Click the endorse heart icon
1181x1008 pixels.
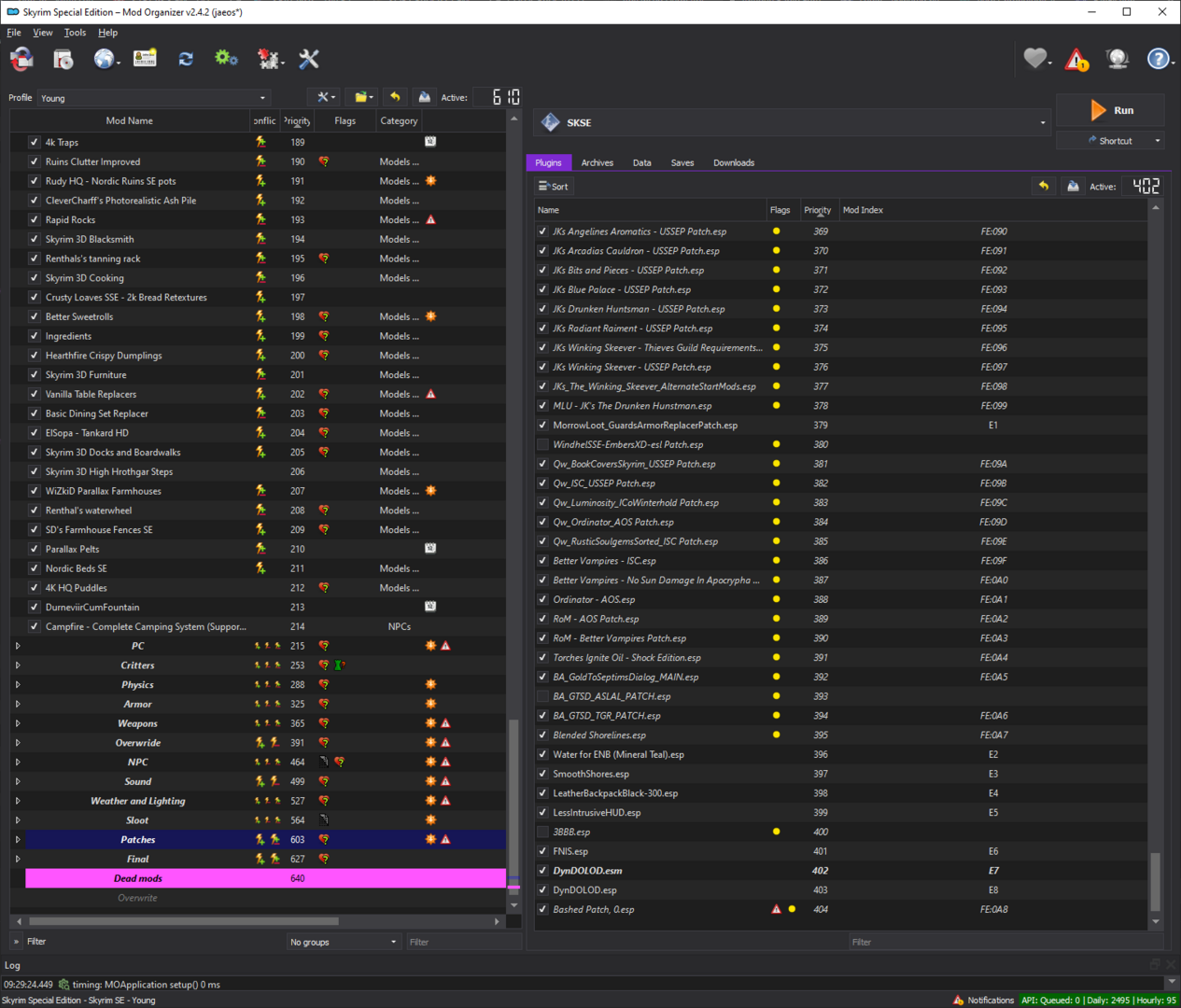click(x=1034, y=59)
